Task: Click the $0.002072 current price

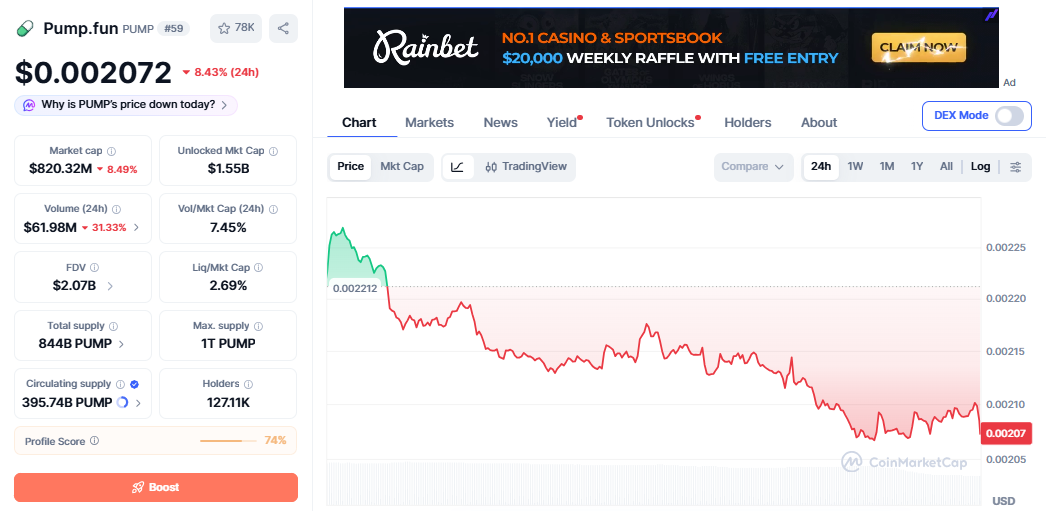Action: [x=93, y=72]
